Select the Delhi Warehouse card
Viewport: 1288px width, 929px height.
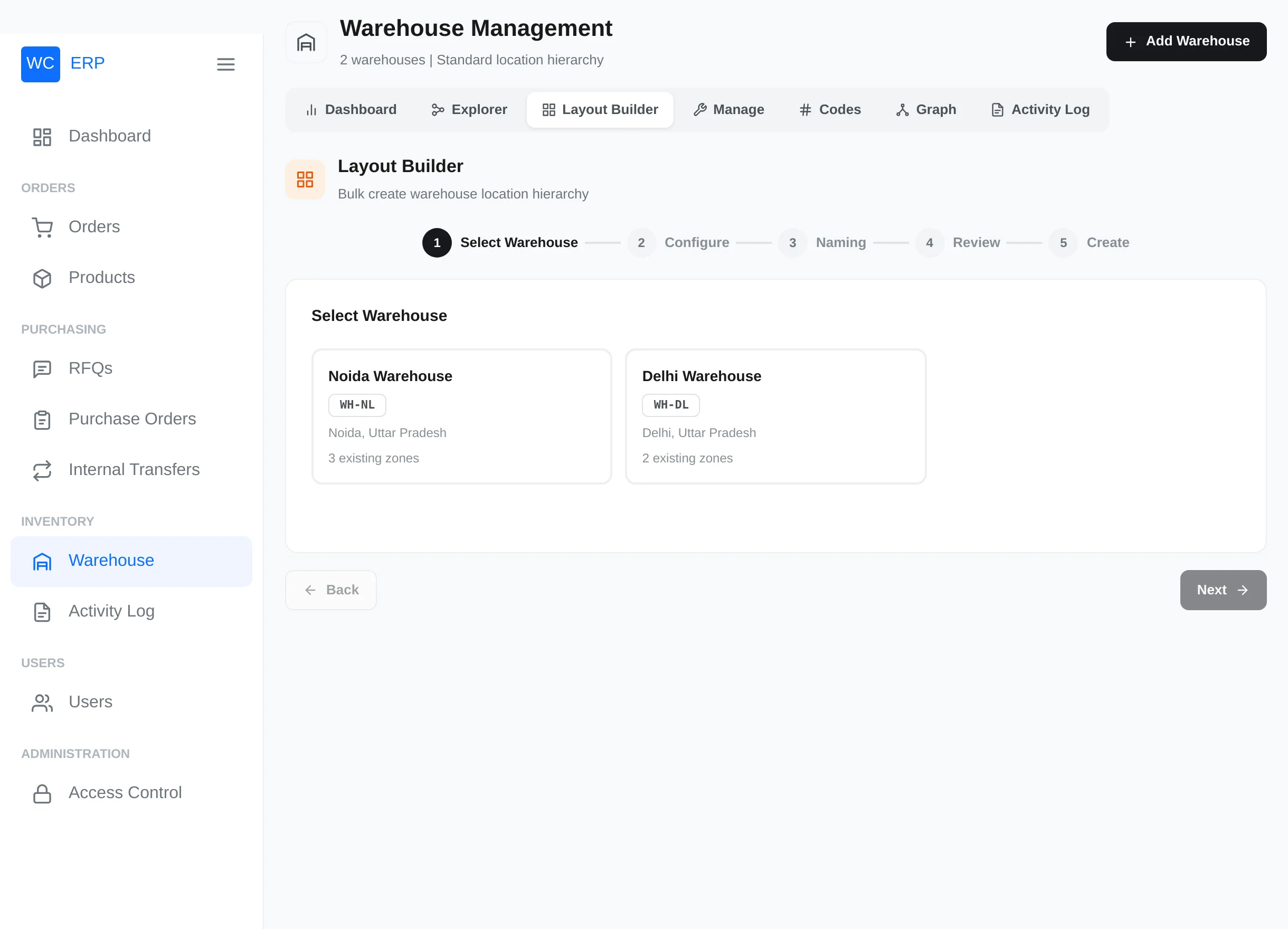775,416
